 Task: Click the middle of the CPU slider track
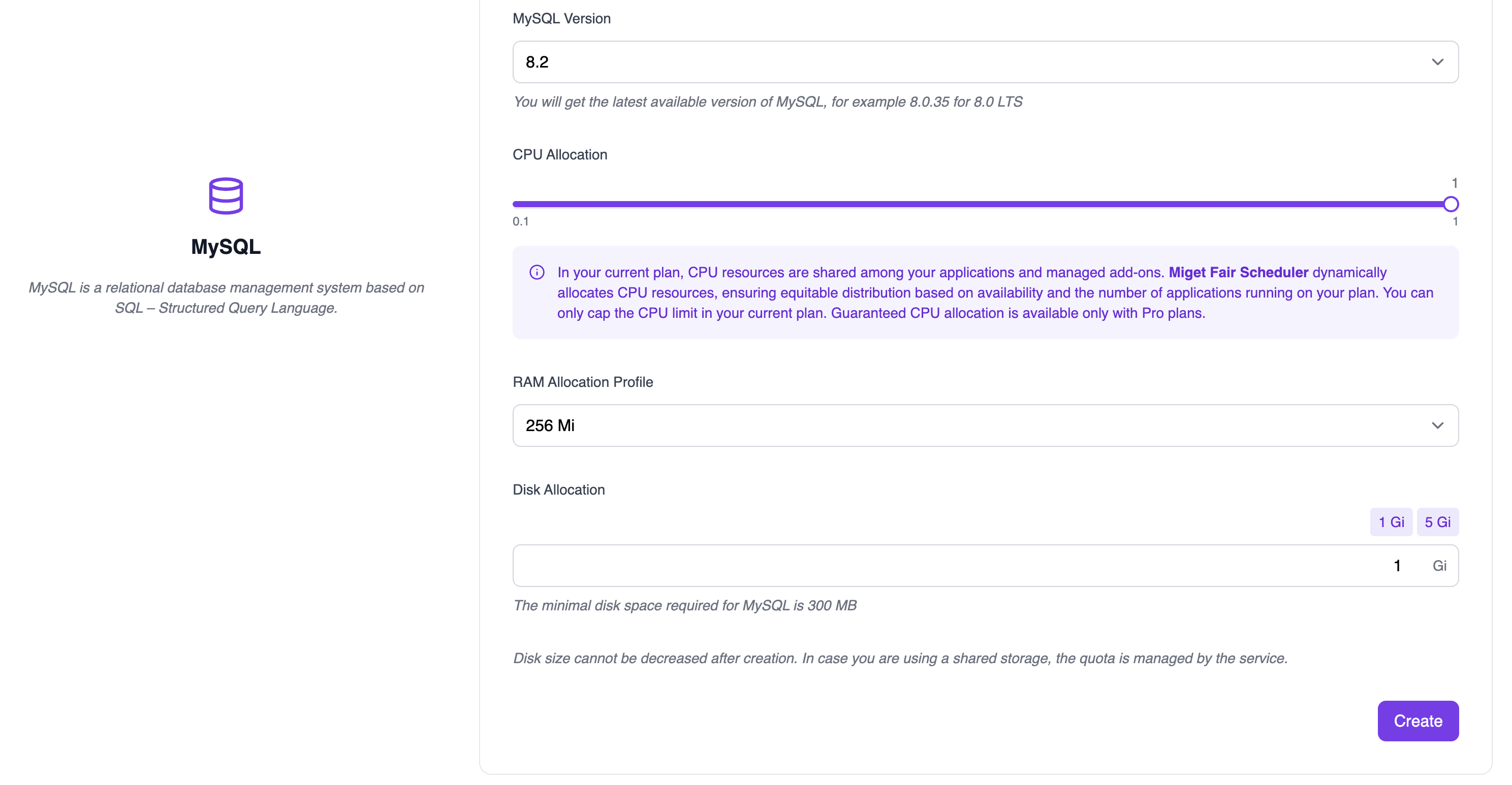[982, 204]
